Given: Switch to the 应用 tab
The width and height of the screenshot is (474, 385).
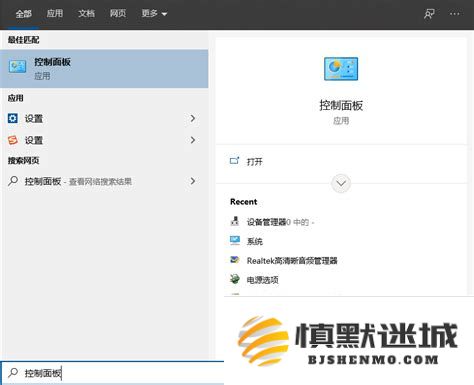Looking at the screenshot, I should 55,13.
